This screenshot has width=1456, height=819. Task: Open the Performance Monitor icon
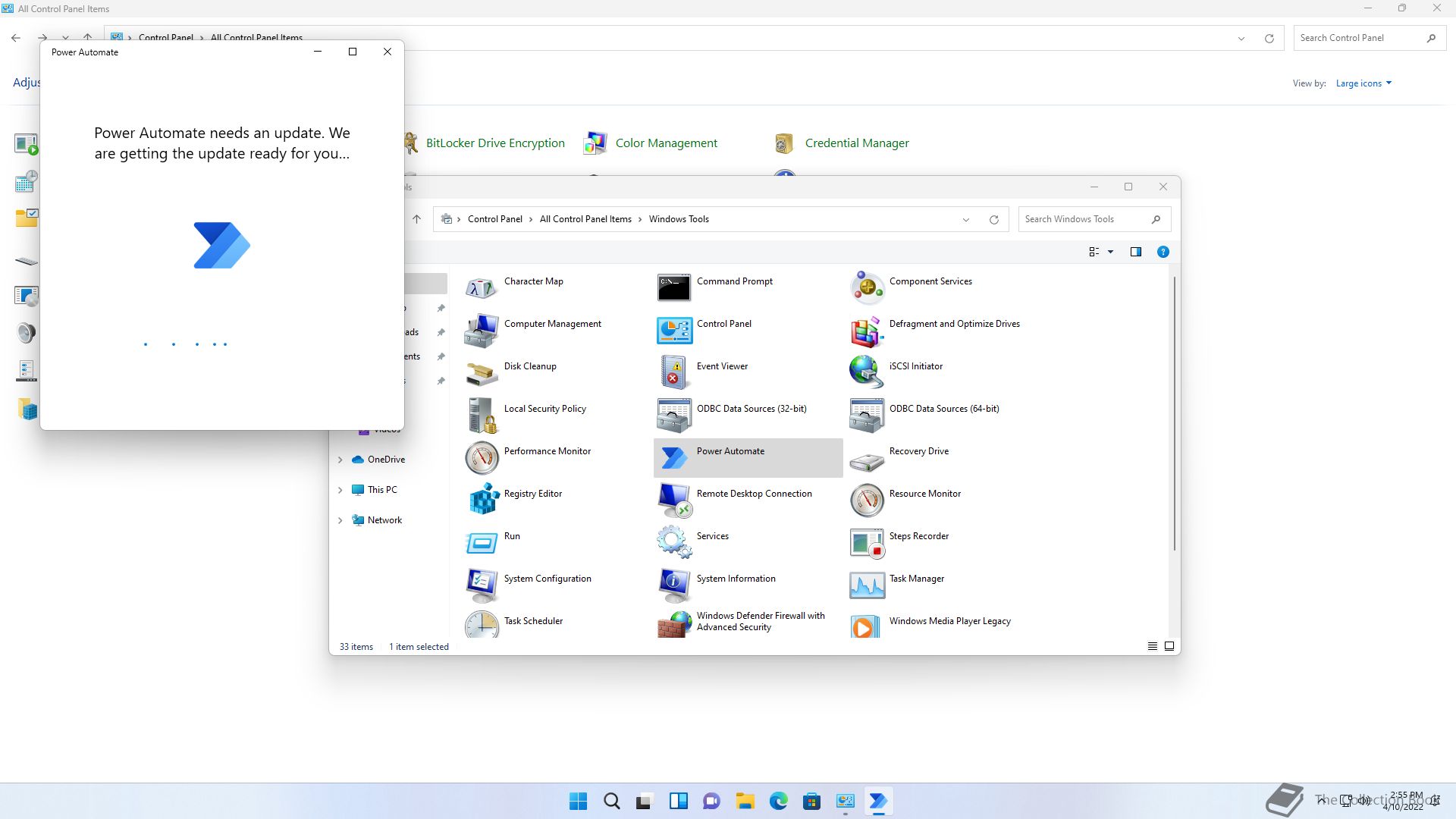tap(481, 458)
